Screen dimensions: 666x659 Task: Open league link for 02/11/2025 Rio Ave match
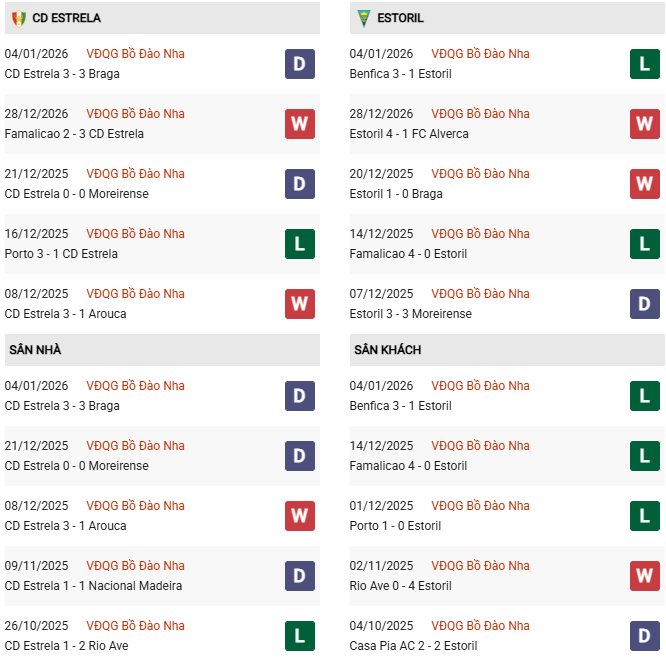[x=480, y=566]
